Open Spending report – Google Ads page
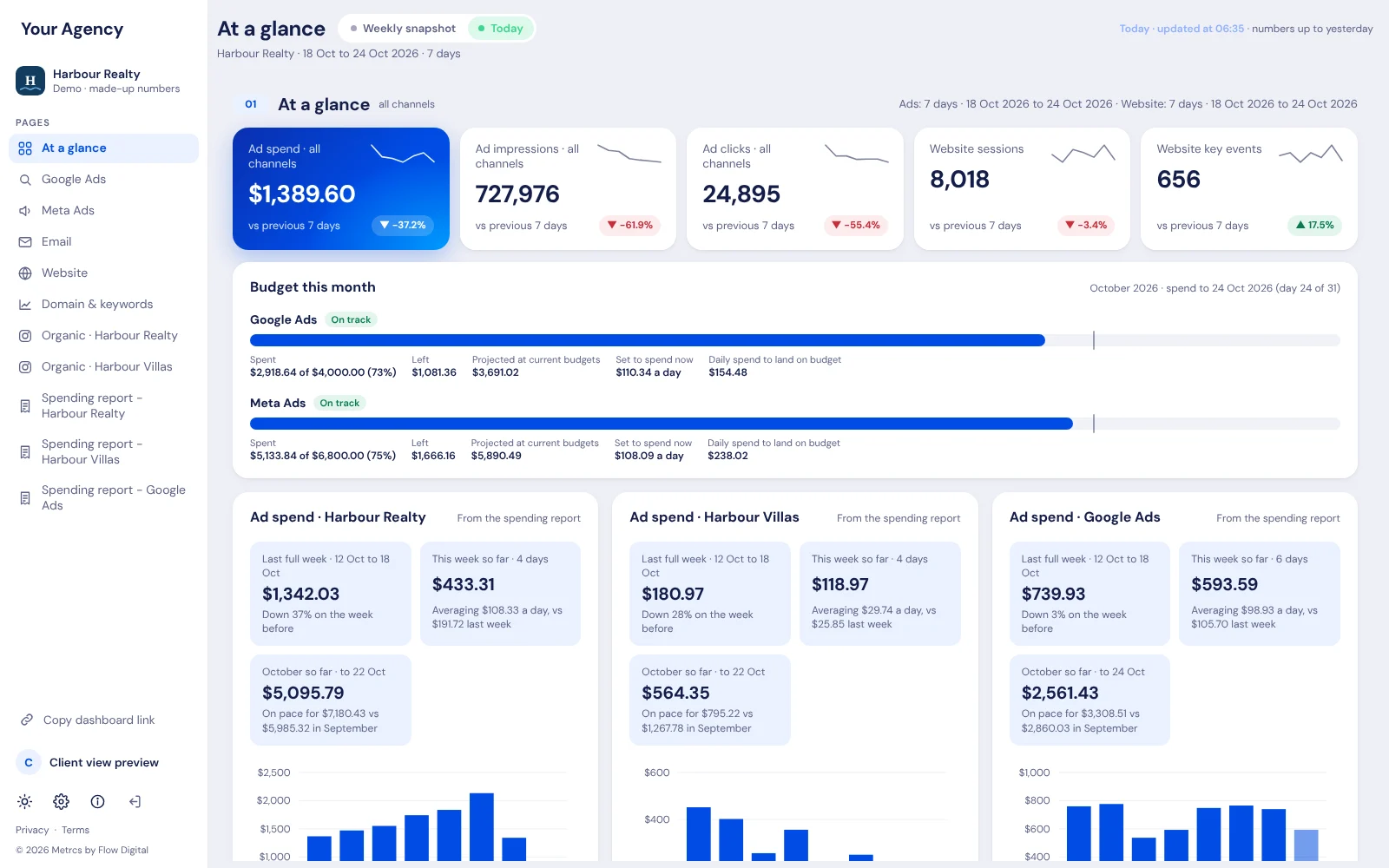Viewport: 1389px width, 868px height. click(x=105, y=497)
